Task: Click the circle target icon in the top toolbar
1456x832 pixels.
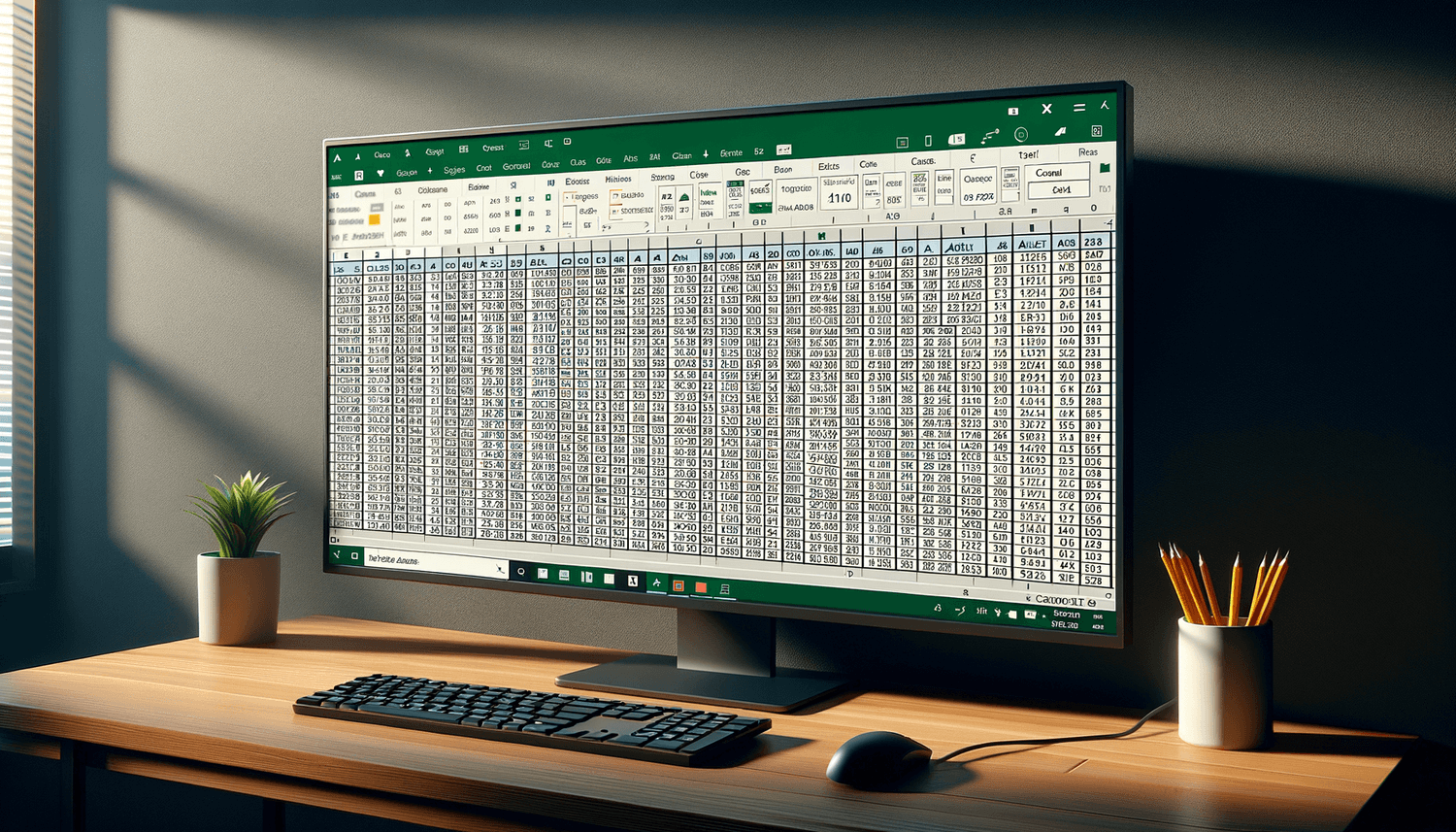Action: point(1020,134)
